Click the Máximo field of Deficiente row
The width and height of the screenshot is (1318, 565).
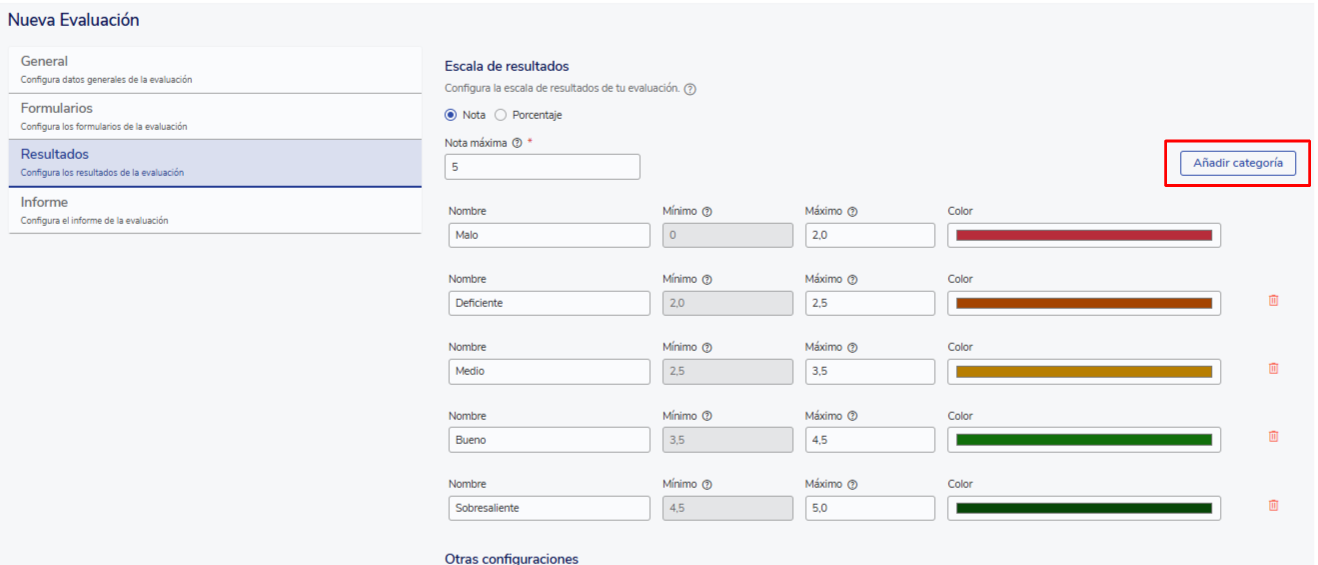[x=870, y=303]
